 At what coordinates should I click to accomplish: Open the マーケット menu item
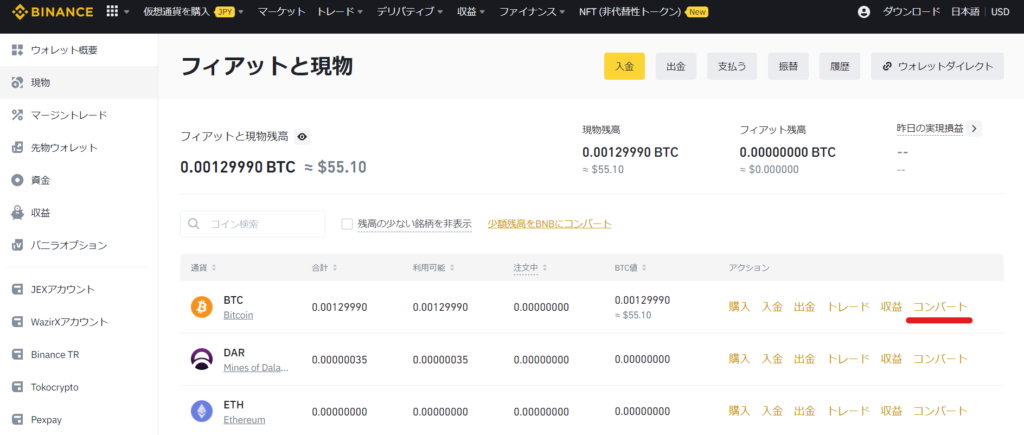281,12
